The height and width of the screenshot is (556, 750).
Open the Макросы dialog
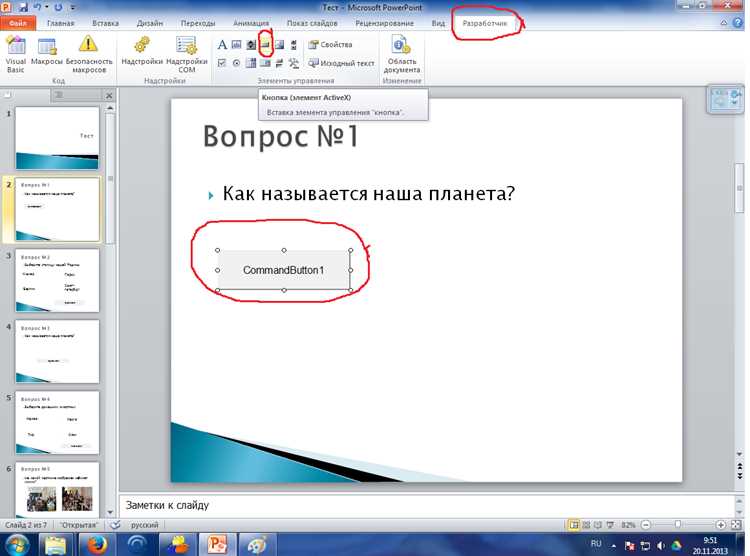pos(47,54)
